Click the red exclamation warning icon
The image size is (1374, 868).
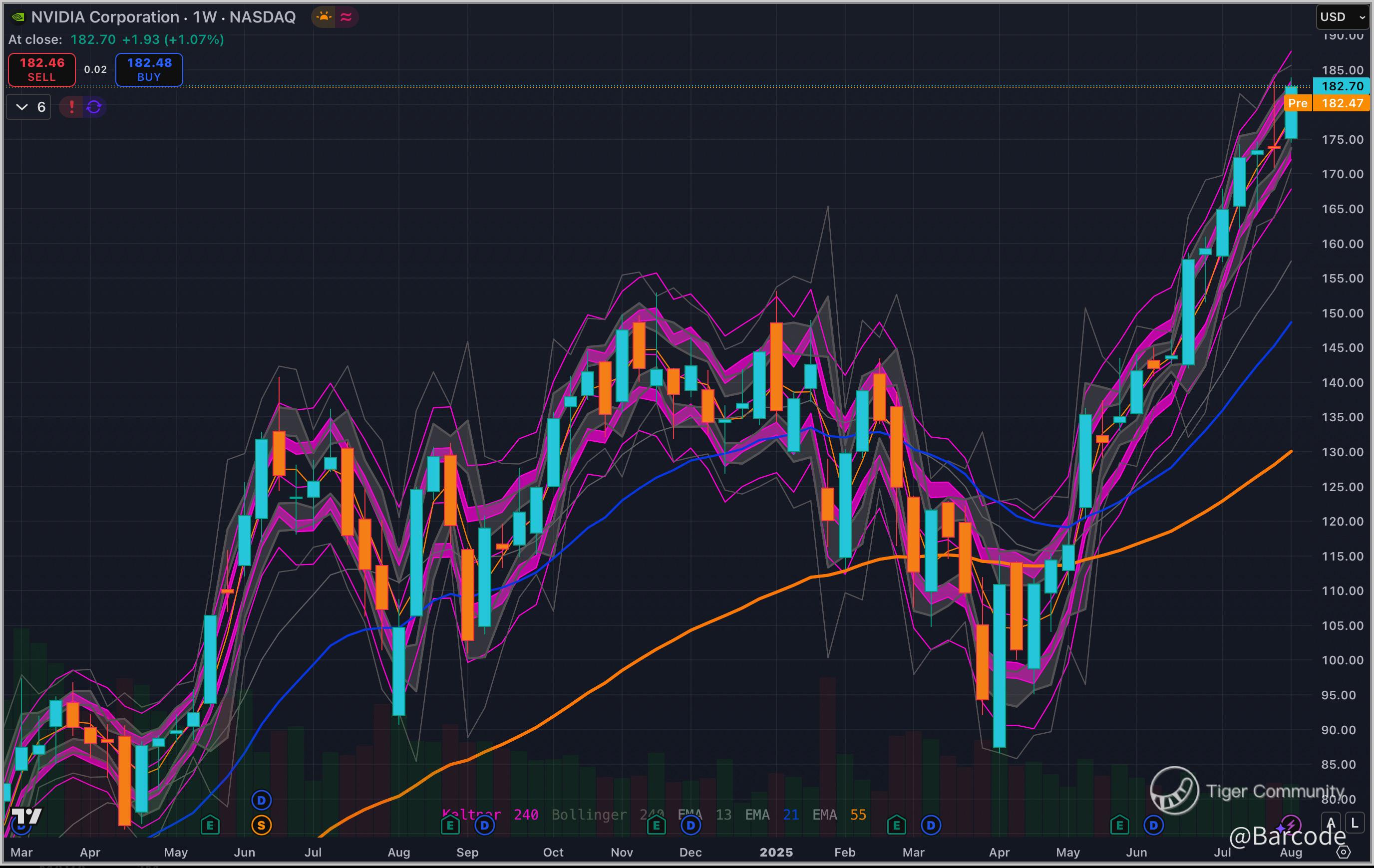pos(71,107)
